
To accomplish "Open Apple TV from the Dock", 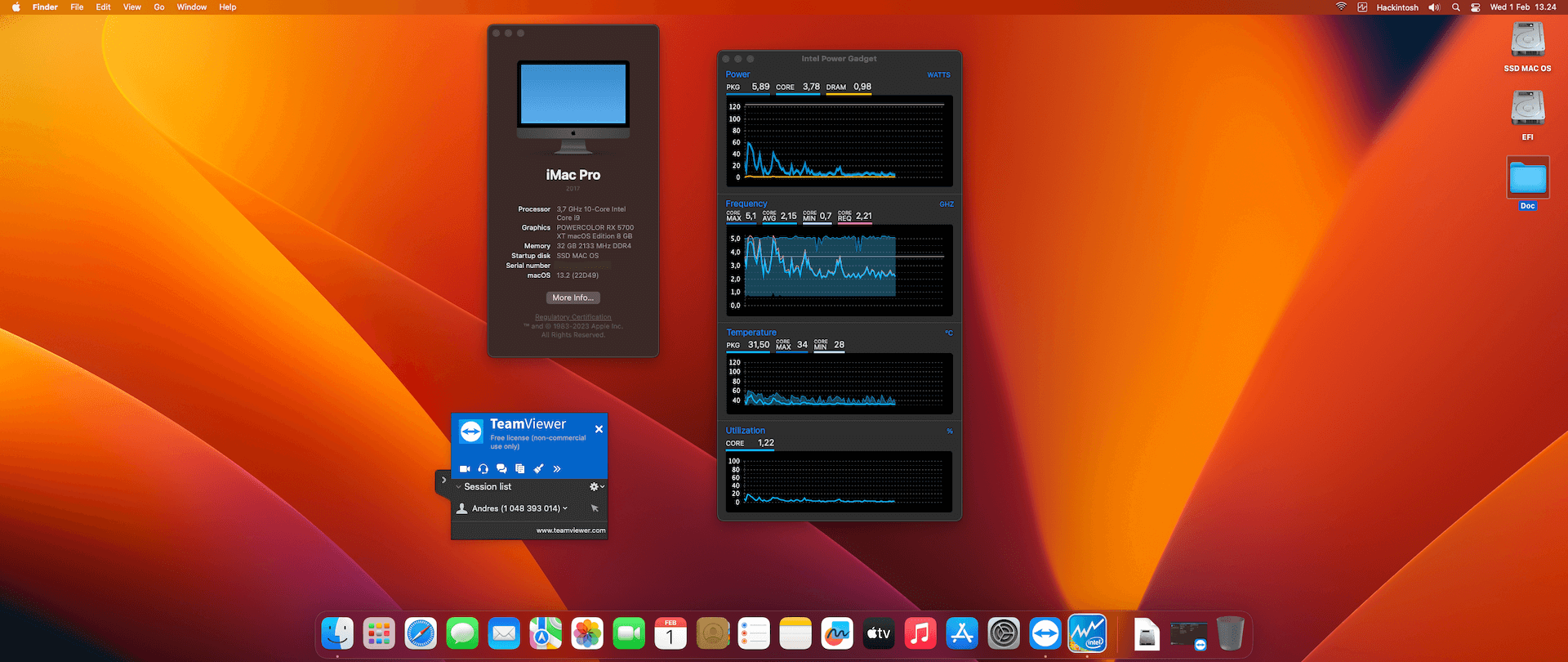I will pyautogui.click(x=879, y=633).
